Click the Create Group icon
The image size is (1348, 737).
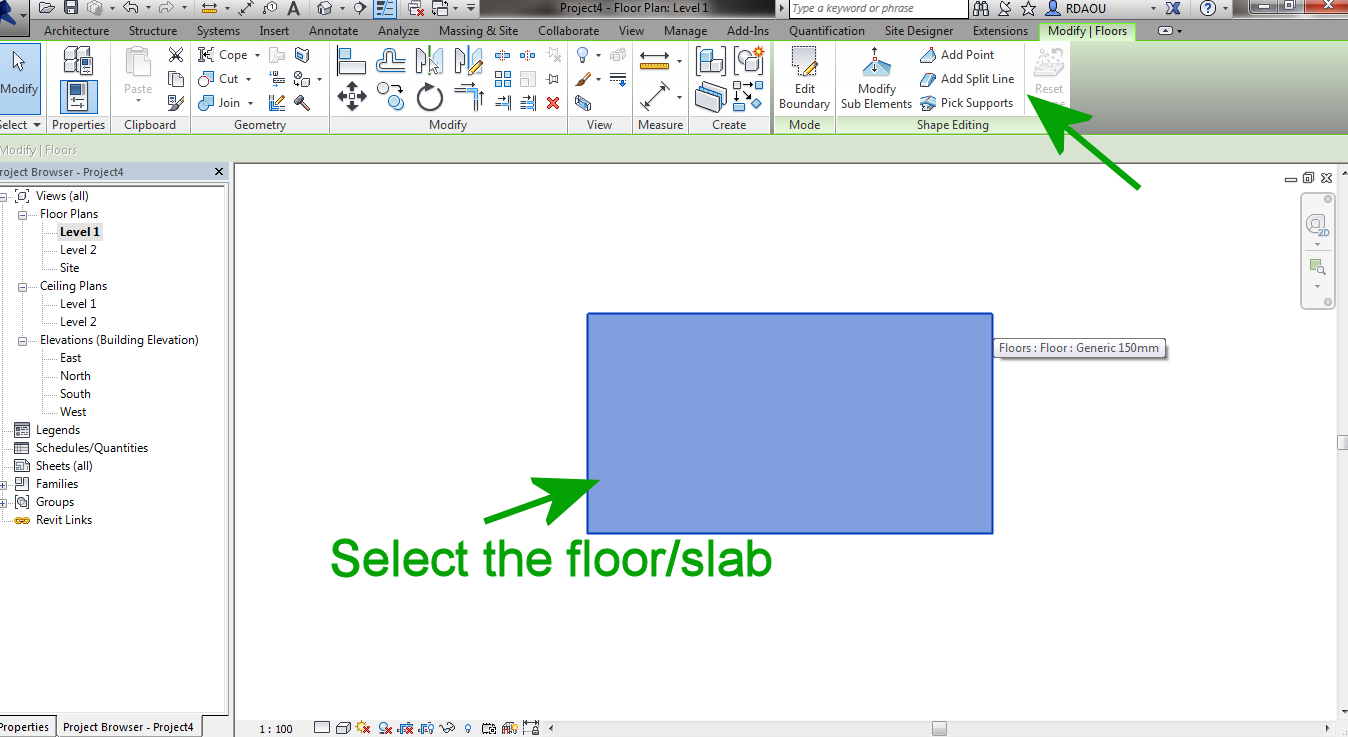click(748, 62)
